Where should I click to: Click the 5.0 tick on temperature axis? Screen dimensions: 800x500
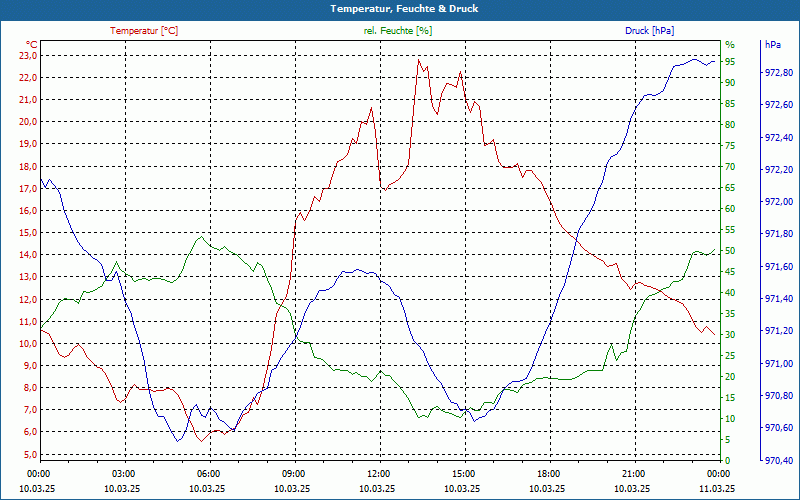click(x=29, y=454)
